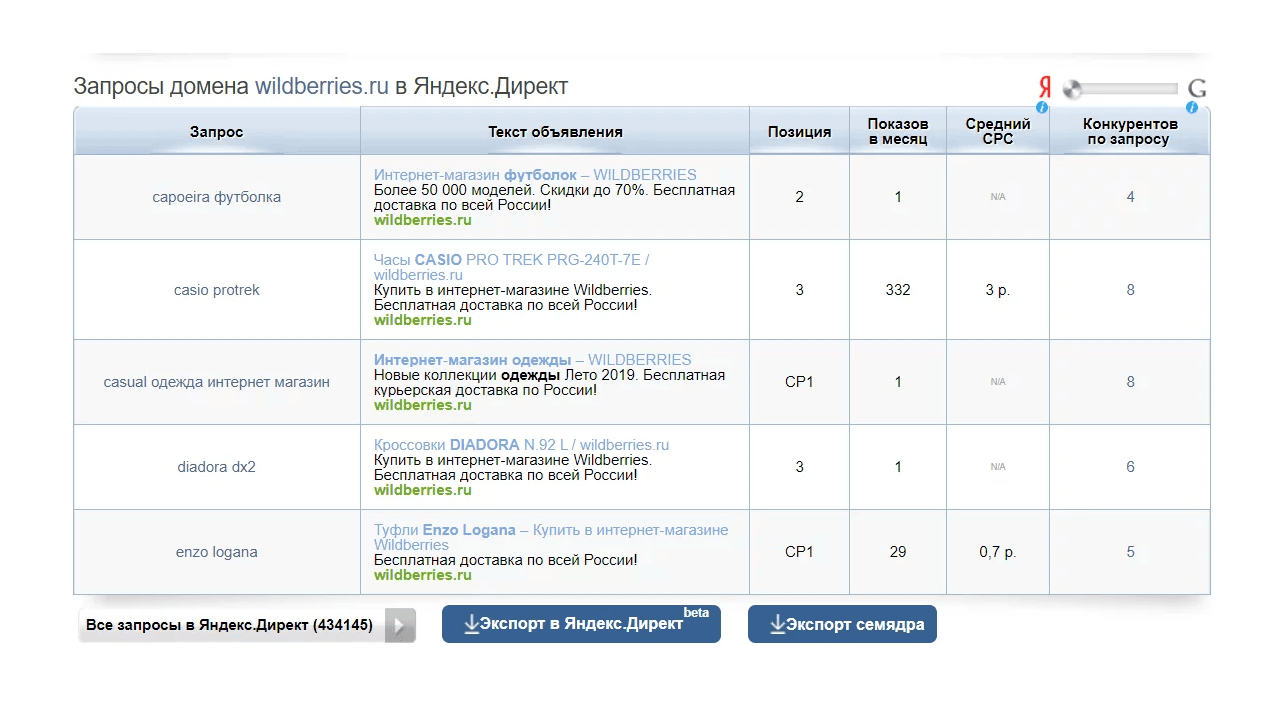Sort by the Запрос column header
1280x720 pixels.
click(x=217, y=132)
